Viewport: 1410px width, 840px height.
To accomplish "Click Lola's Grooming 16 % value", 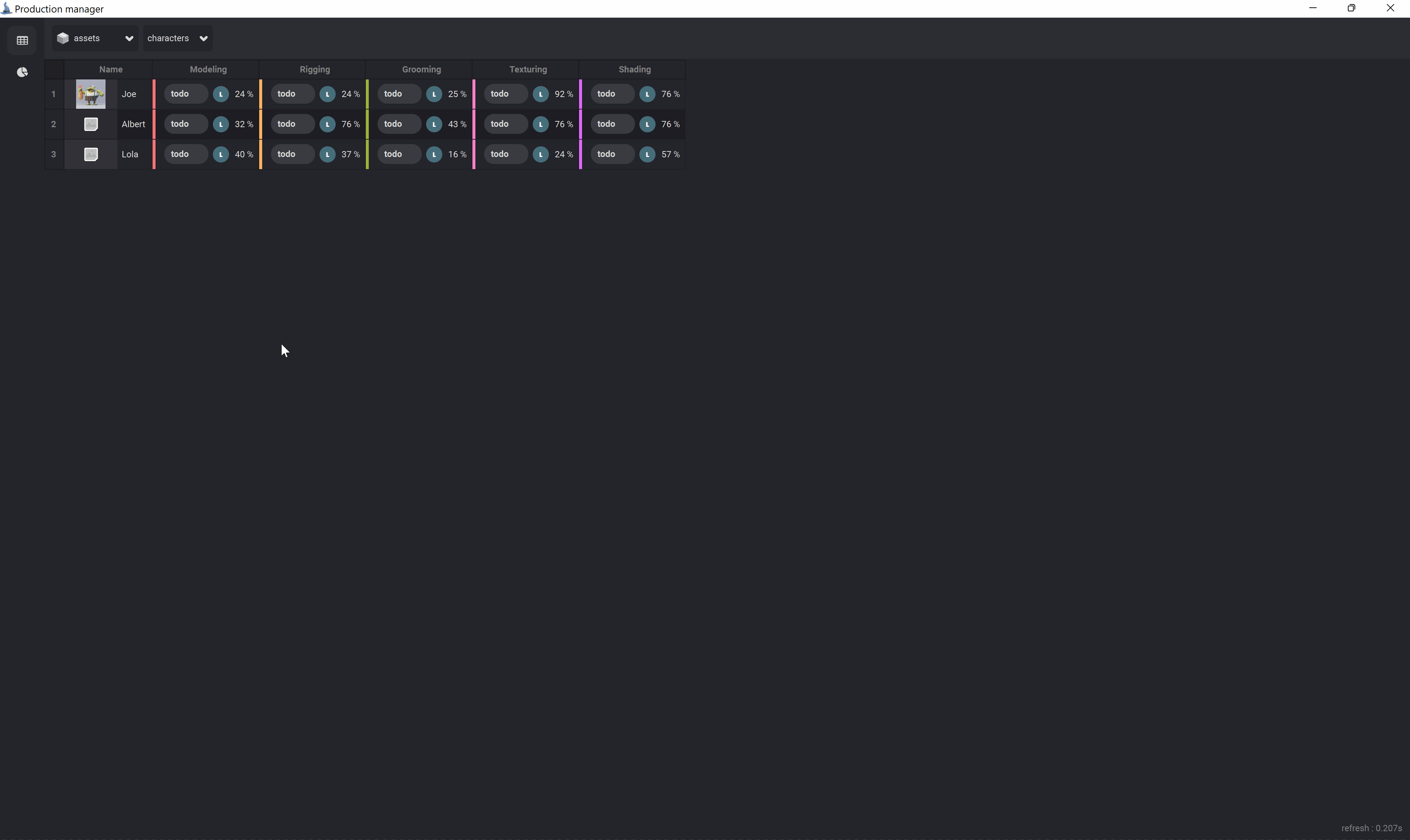I will [457, 154].
